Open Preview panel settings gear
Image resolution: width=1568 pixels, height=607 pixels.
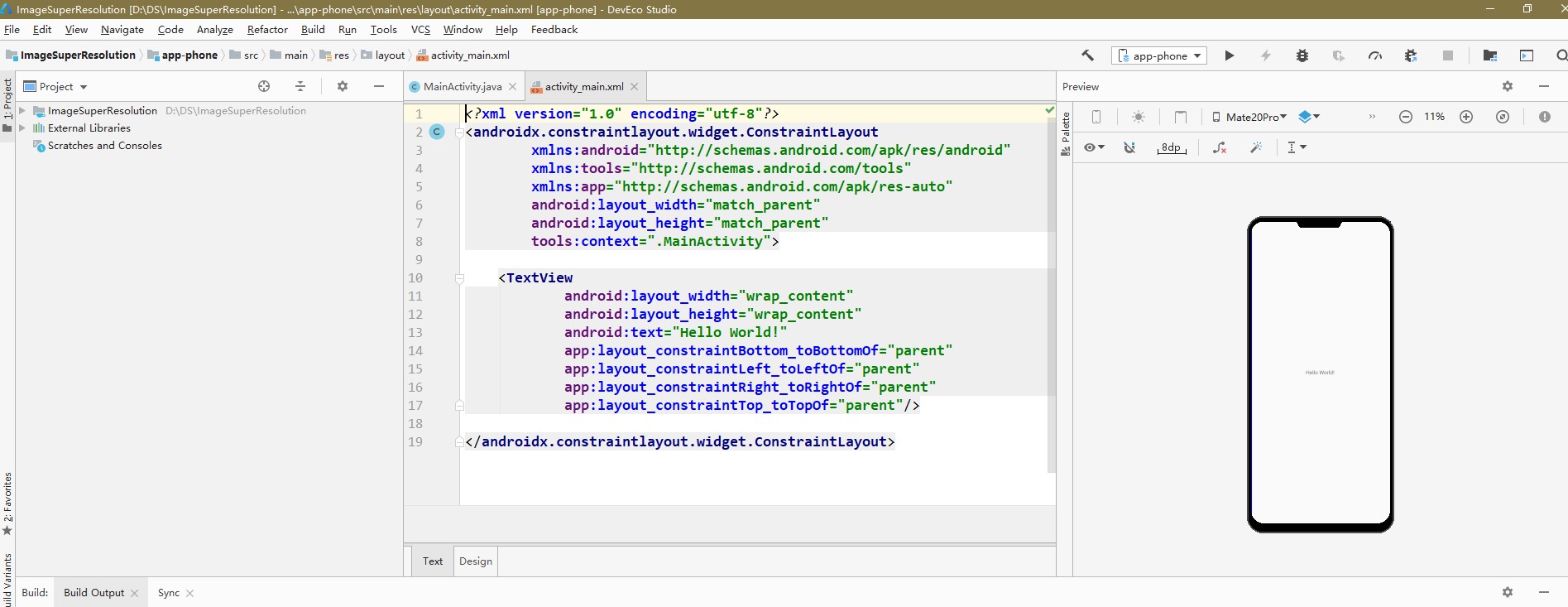point(1508,86)
